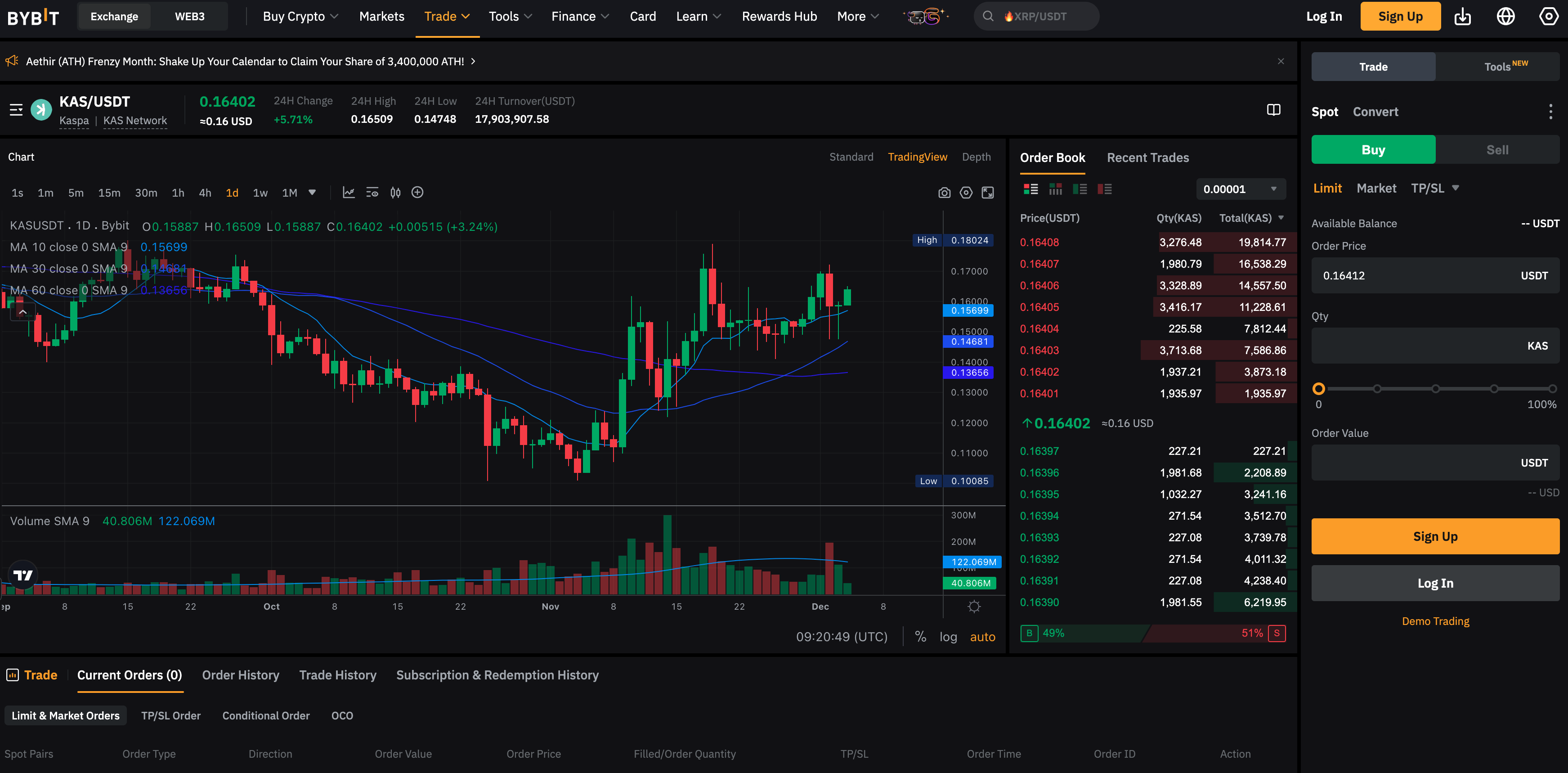Open chart settings gear icon
The image size is (1568, 773).
tap(966, 193)
